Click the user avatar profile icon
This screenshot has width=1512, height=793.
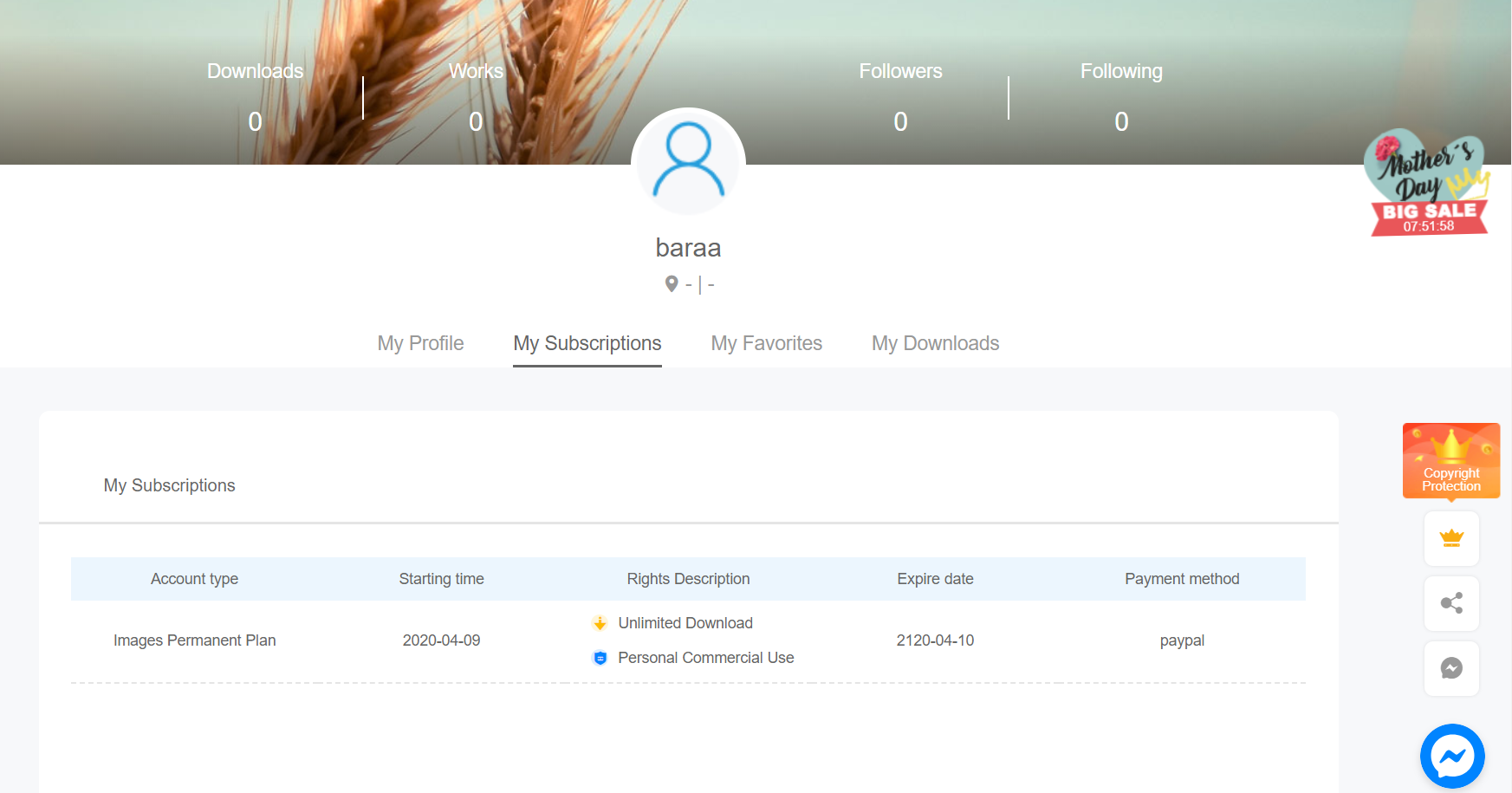point(688,161)
